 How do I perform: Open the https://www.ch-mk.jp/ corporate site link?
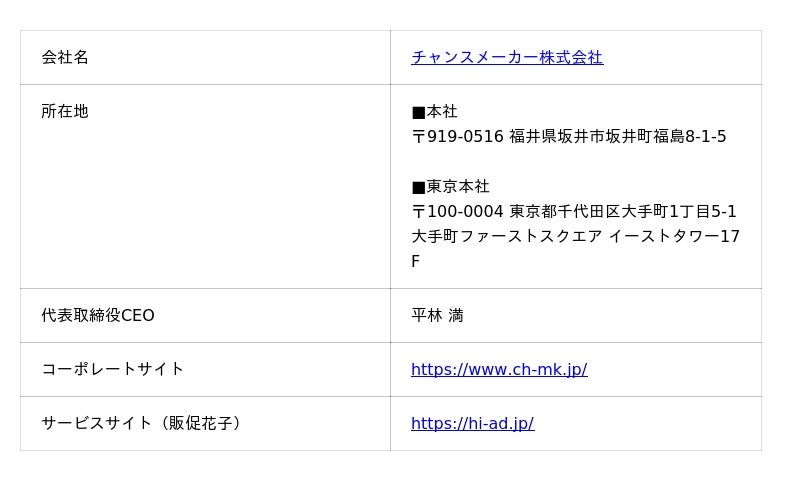pos(499,370)
